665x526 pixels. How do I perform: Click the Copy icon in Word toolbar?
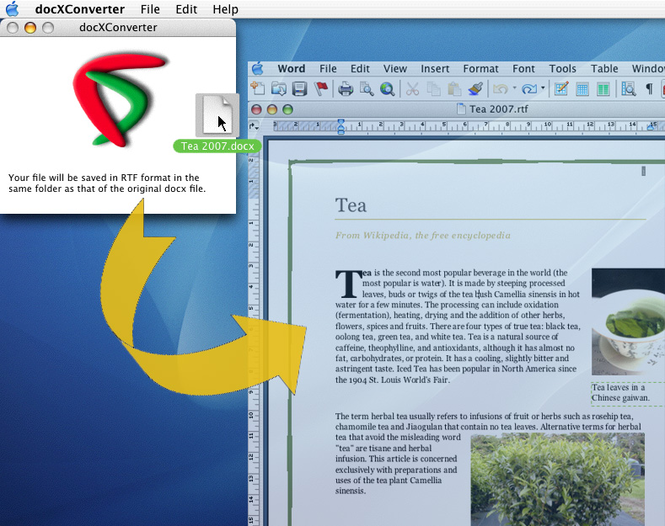click(433, 89)
